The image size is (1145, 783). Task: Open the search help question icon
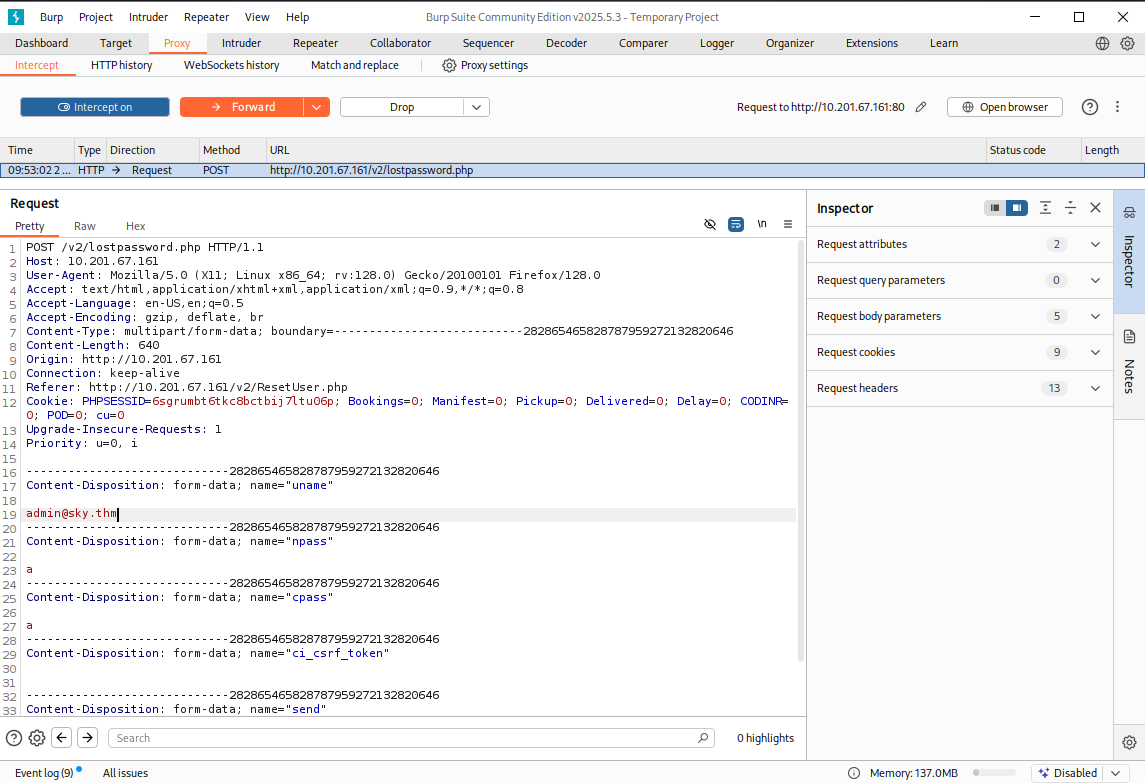pyautogui.click(x=14, y=738)
